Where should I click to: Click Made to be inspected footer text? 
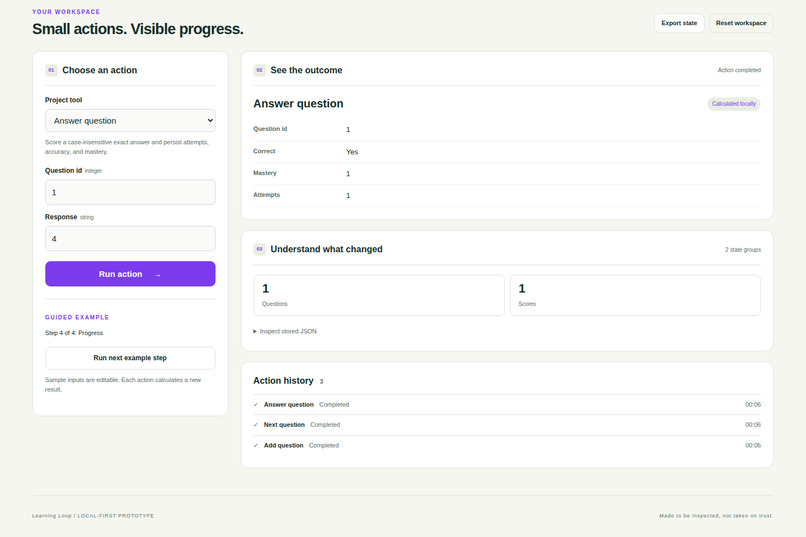[x=716, y=515]
